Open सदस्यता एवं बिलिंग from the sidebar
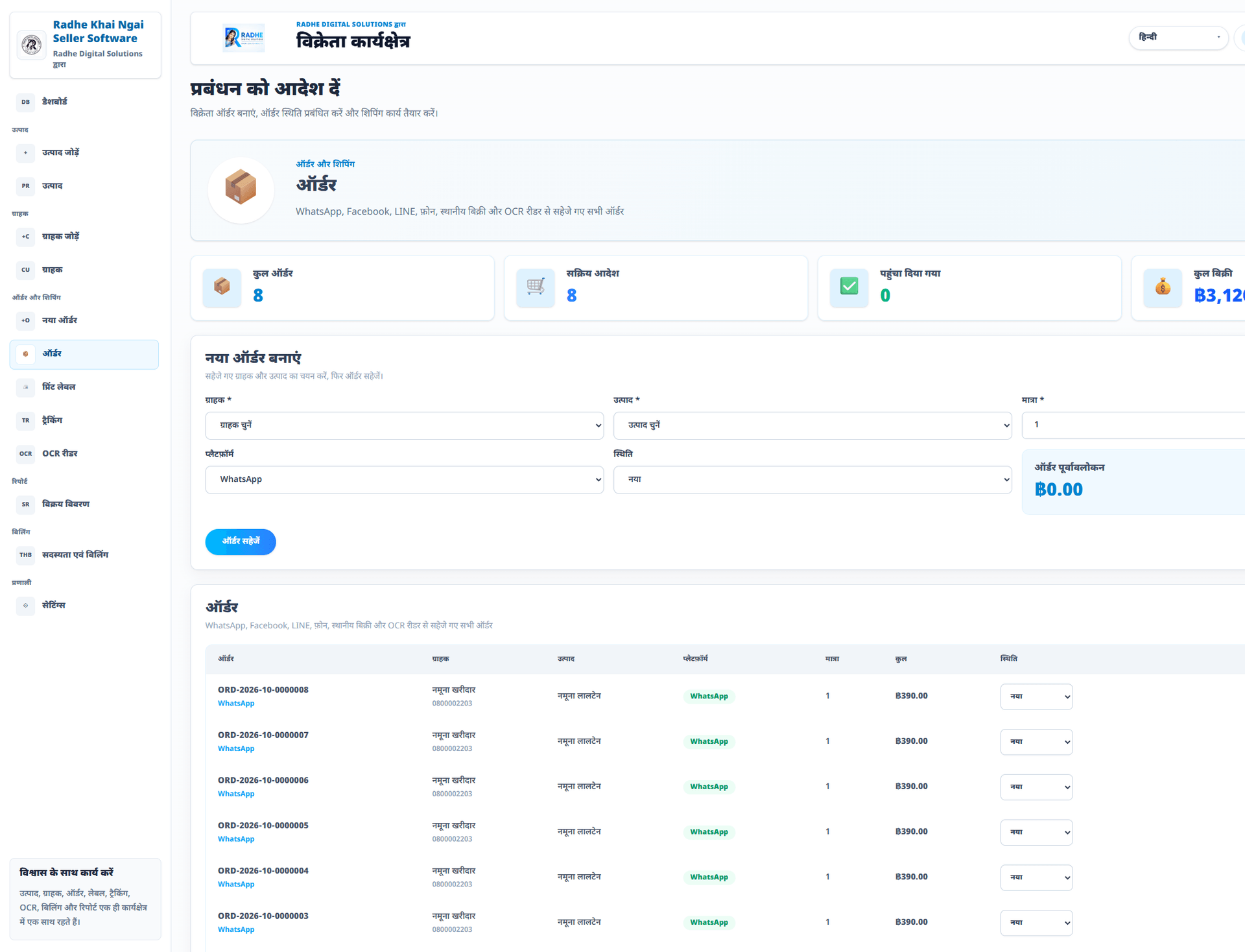1245x952 pixels. tap(84, 555)
